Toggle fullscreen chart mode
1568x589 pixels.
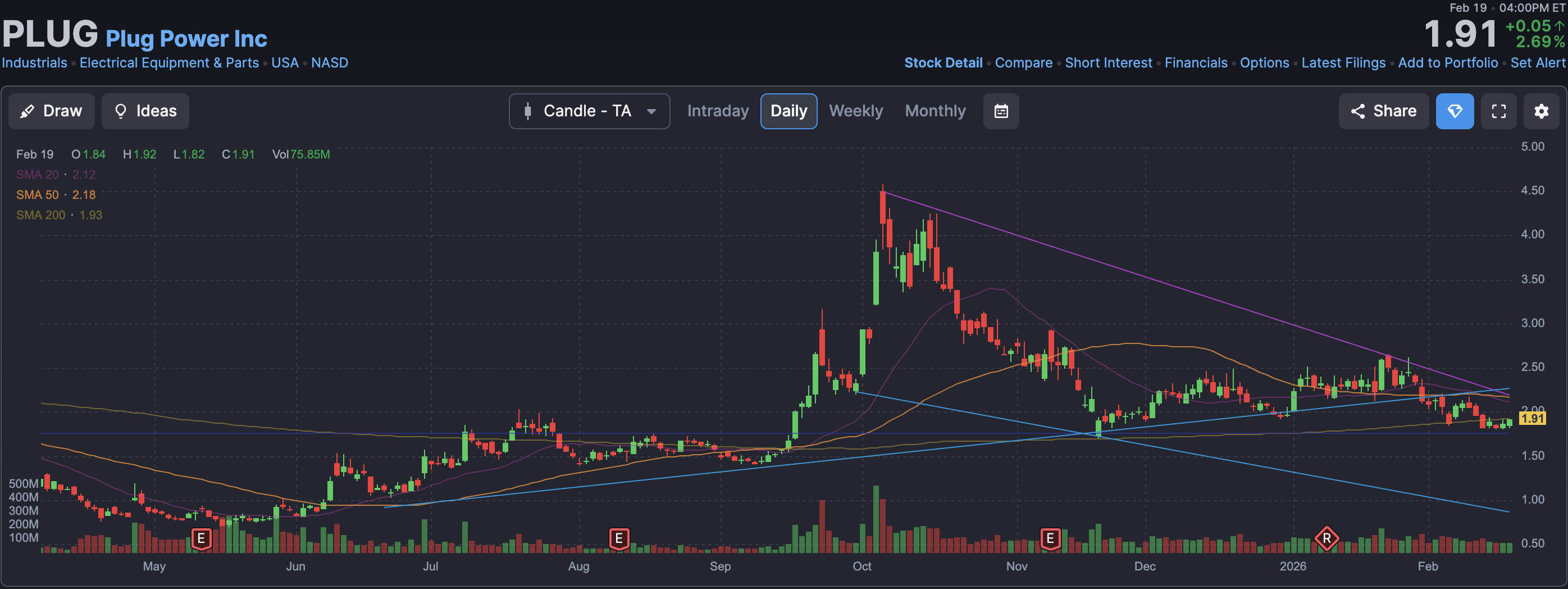pyautogui.click(x=1498, y=111)
